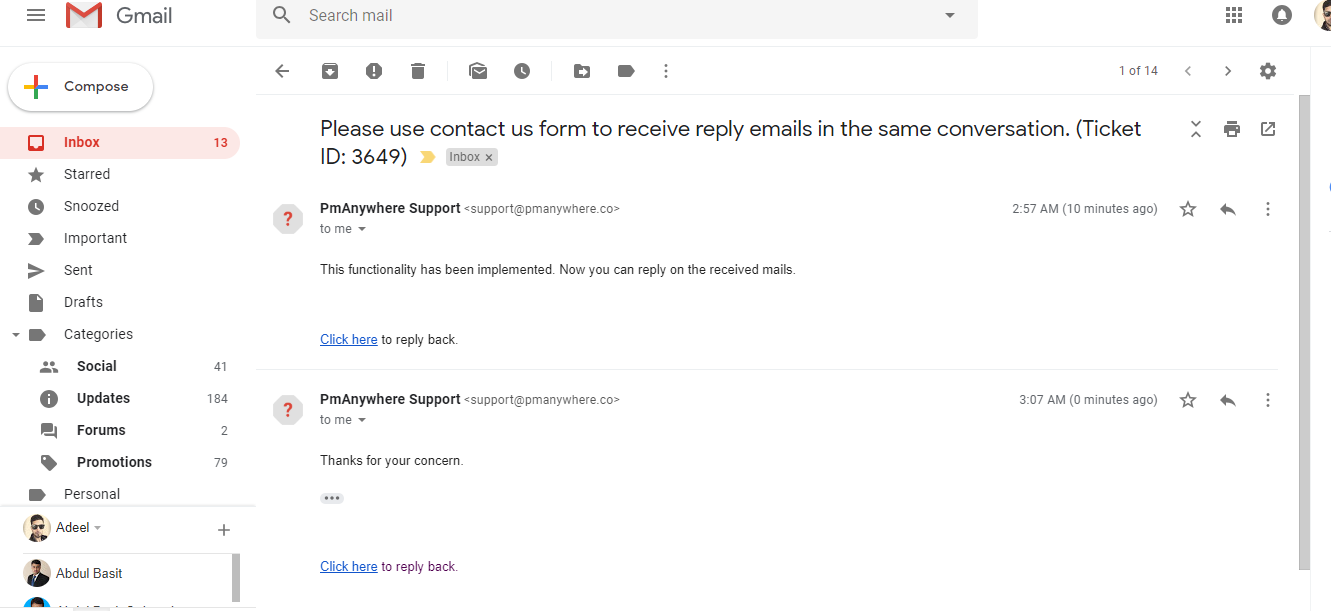Snooze this conversation

click(522, 71)
